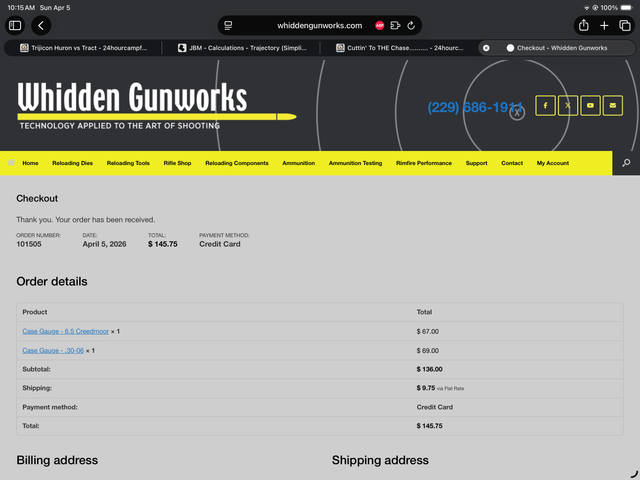
Task: Check the battery status indicator
Action: [x=626, y=7]
